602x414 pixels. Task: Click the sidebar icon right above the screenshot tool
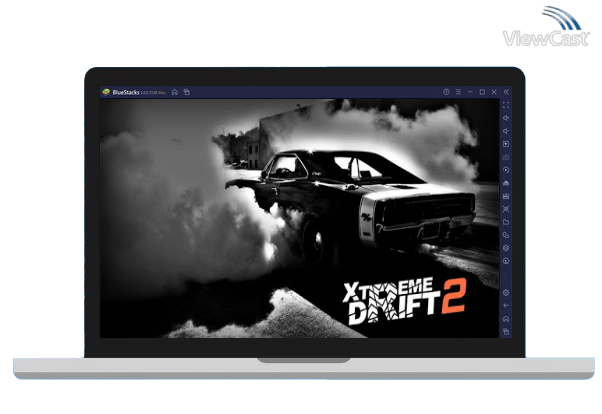click(x=506, y=196)
